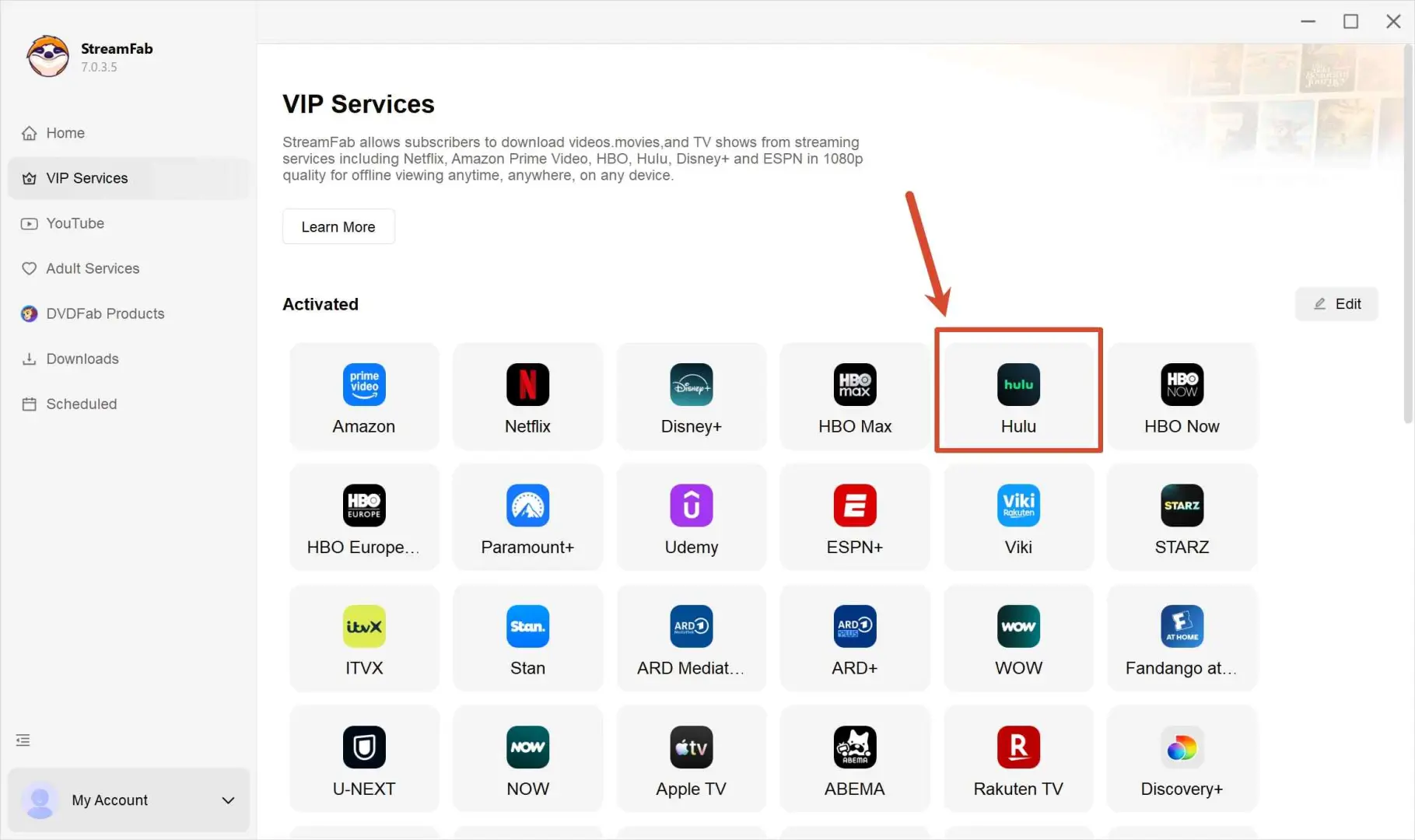Open Adult Services in the sidebar
Viewport: 1415px width, 840px height.
tap(128, 268)
